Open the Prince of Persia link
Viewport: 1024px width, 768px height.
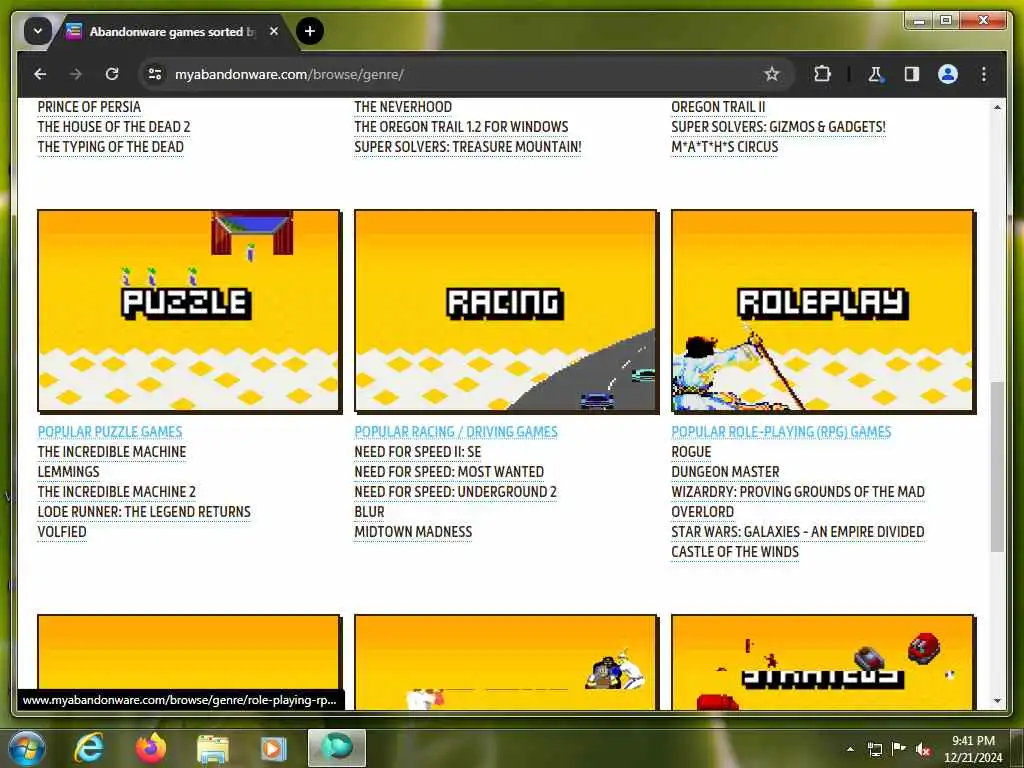[x=89, y=107]
